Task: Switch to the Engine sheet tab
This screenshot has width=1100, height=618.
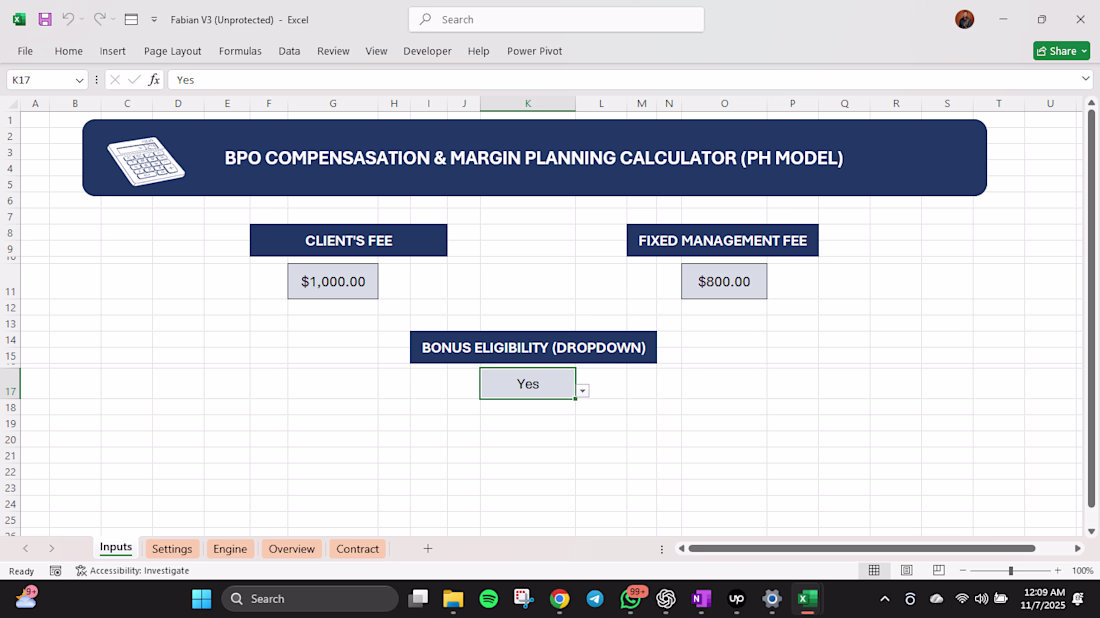Action: pos(230,549)
